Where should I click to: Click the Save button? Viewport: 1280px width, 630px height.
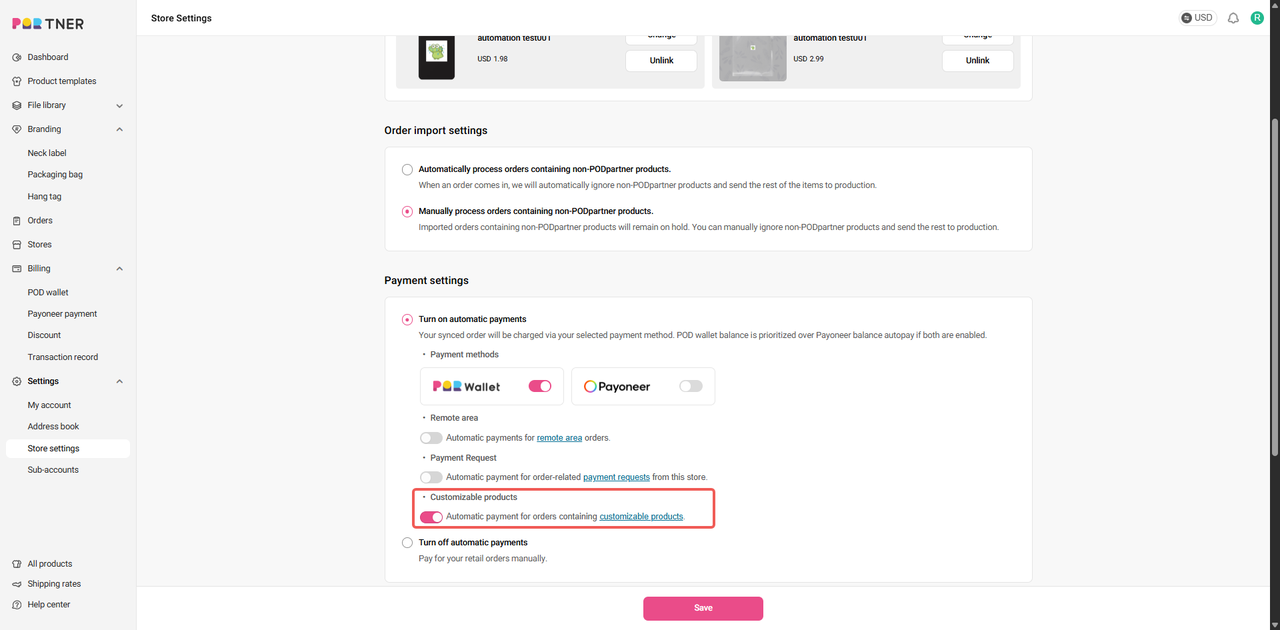pos(703,608)
